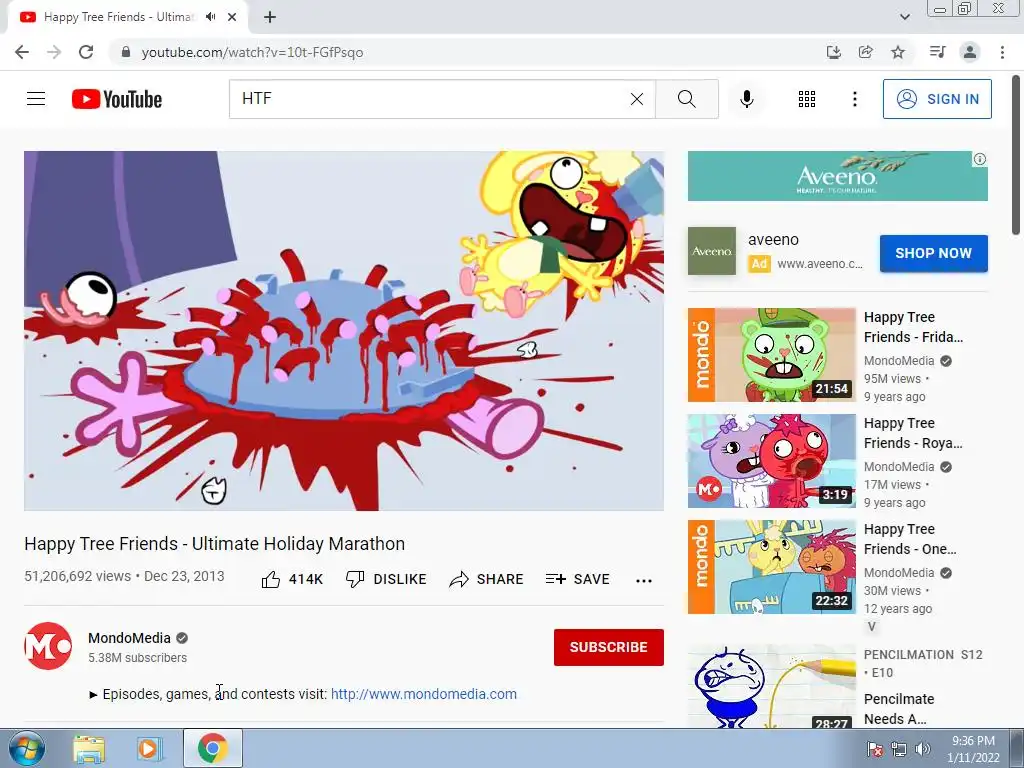Click the magnifying glass search button
1024x768 pixels.
[686, 99]
